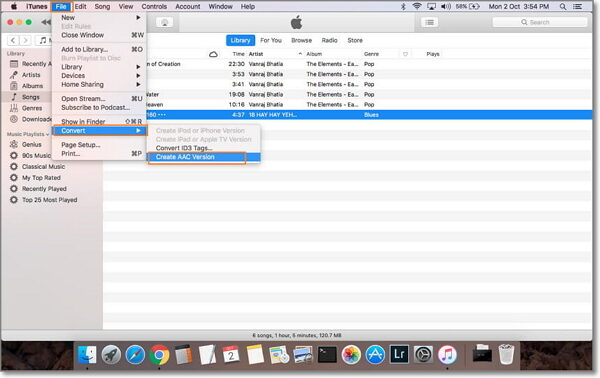Open the AirPlay button in toolbar

[165, 23]
